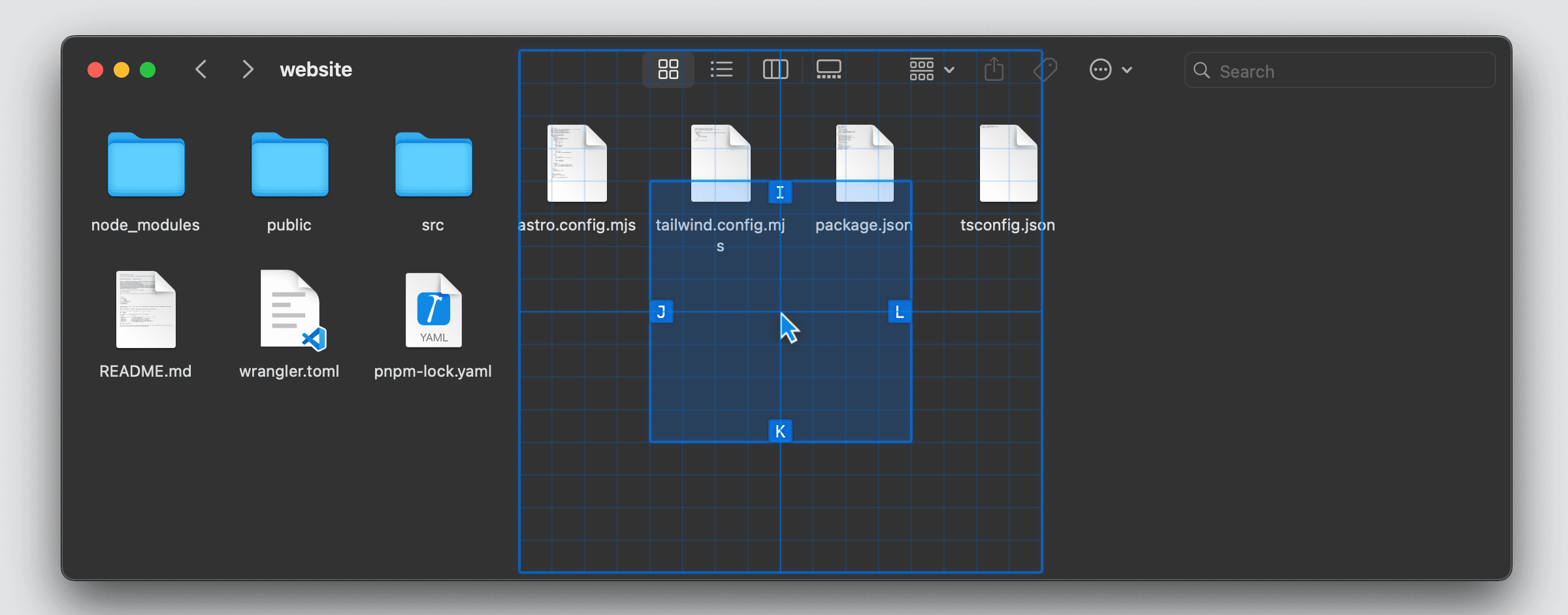This screenshot has width=1568, height=615.
Task: Select the README.md file
Action: [146, 310]
